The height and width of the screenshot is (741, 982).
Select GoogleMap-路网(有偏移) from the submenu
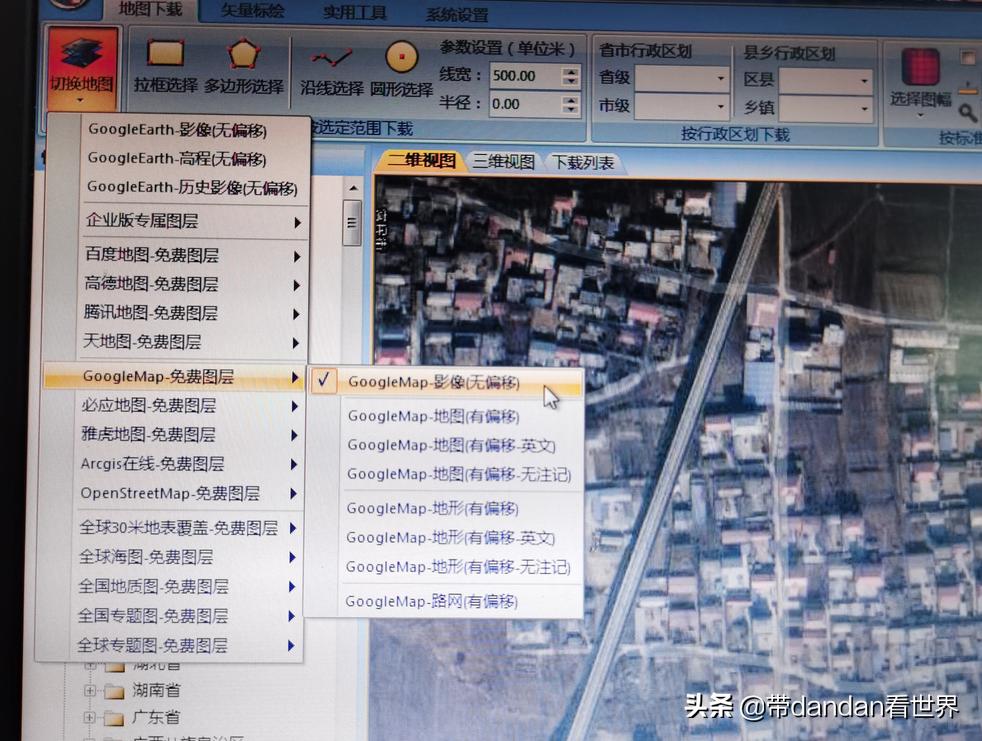434,601
